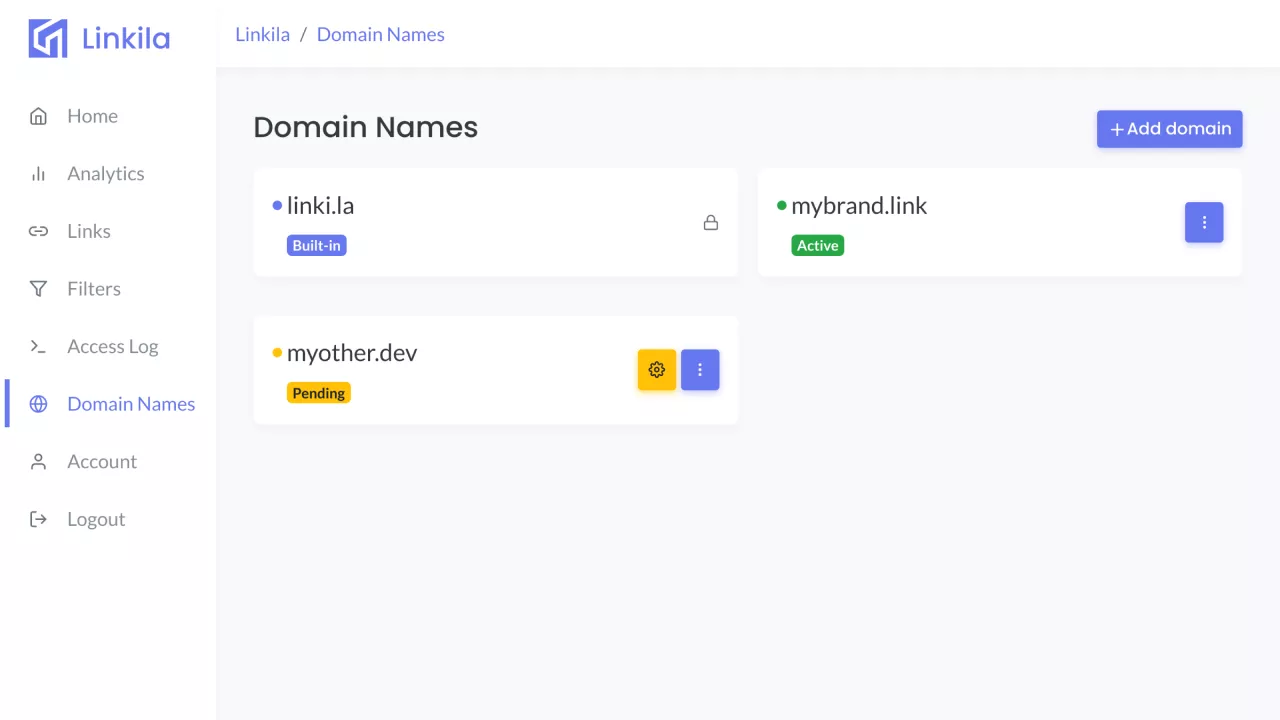Expand the three-dot menu for myother.dev
Screen dimensions: 1280x720
click(700, 370)
